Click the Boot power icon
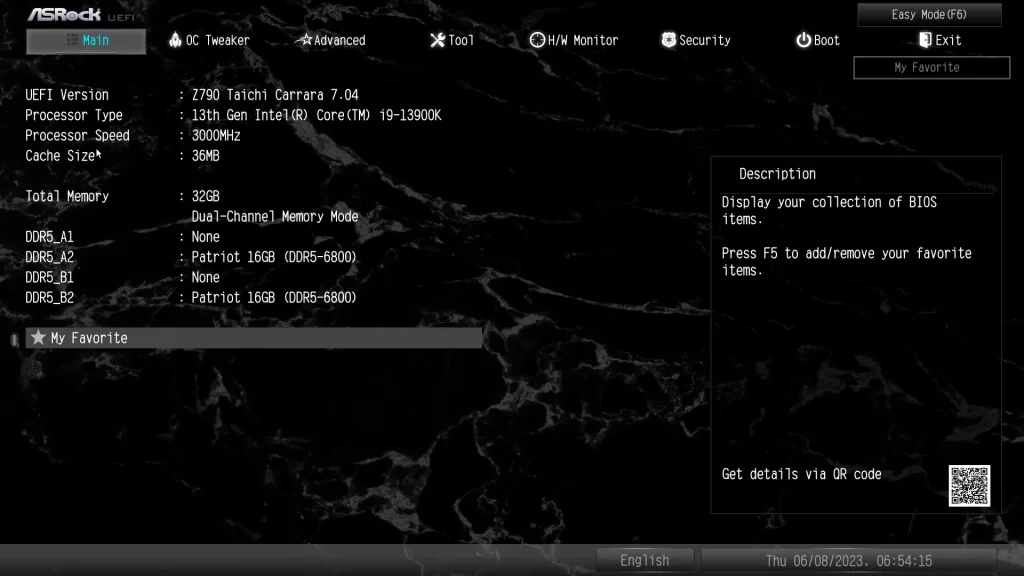Viewport: 1024px width, 576px height. [803, 40]
